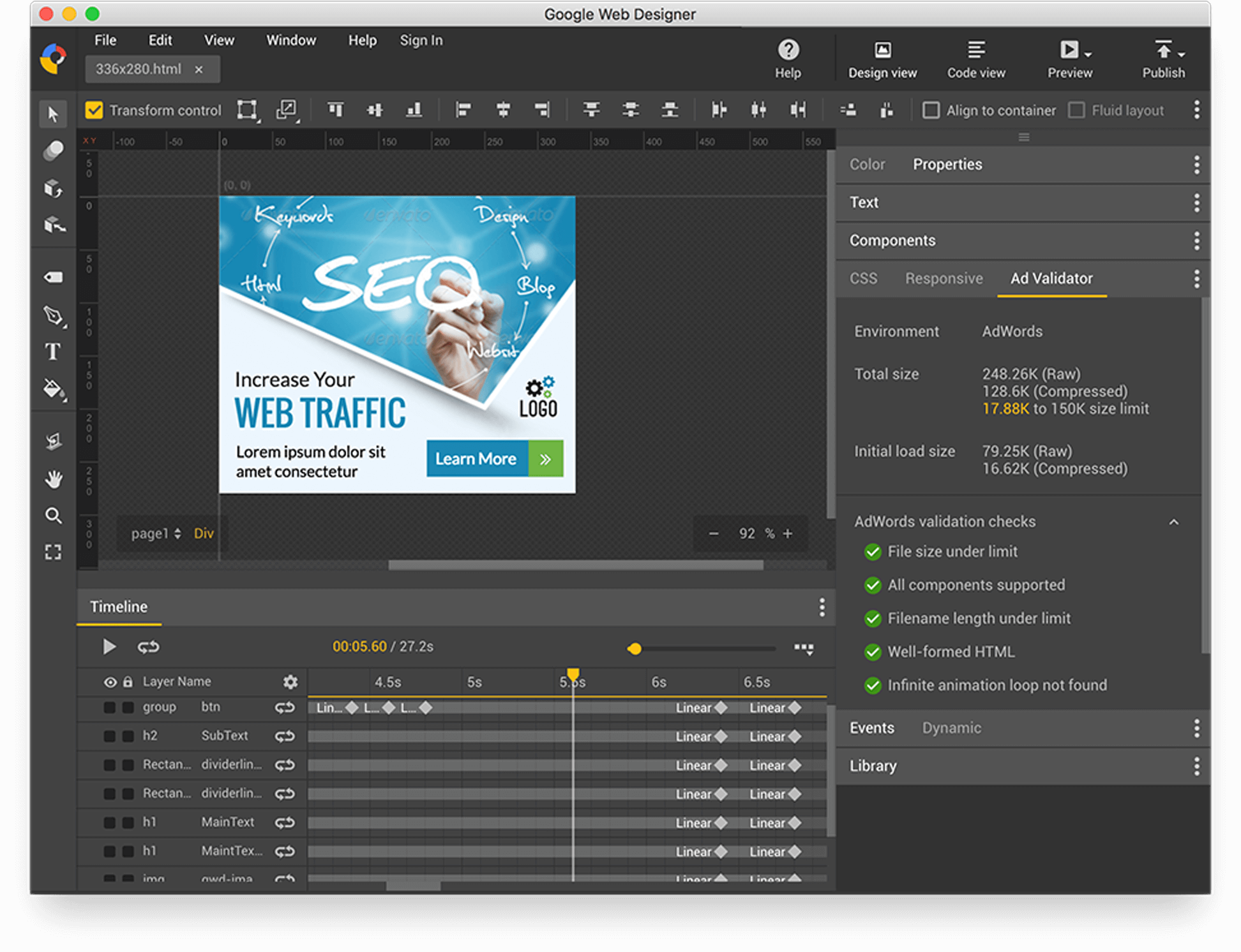Click the align vertical centers icon
Screen dimensions: 1241x952
pyautogui.click(x=375, y=110)
